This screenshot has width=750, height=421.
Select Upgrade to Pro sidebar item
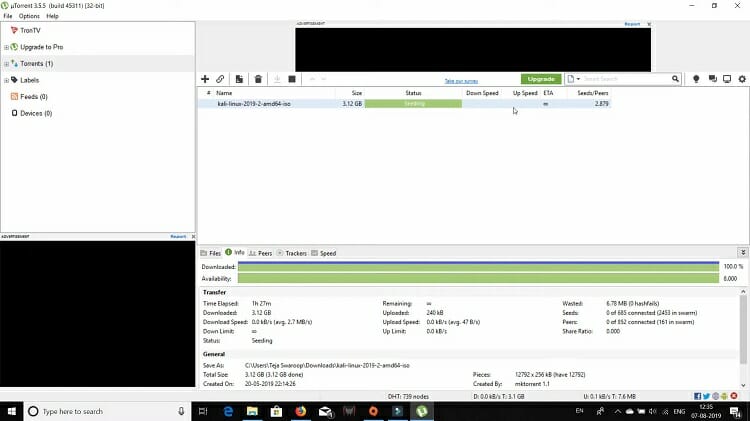point(42,47)
